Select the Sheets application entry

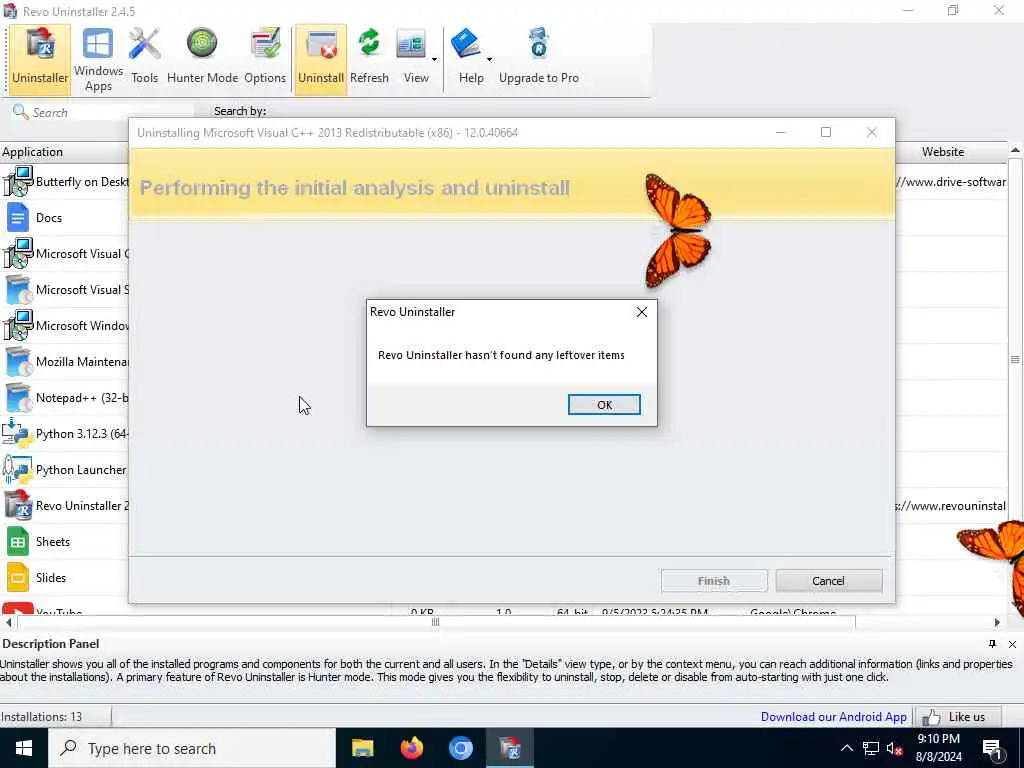pos(65,541)
